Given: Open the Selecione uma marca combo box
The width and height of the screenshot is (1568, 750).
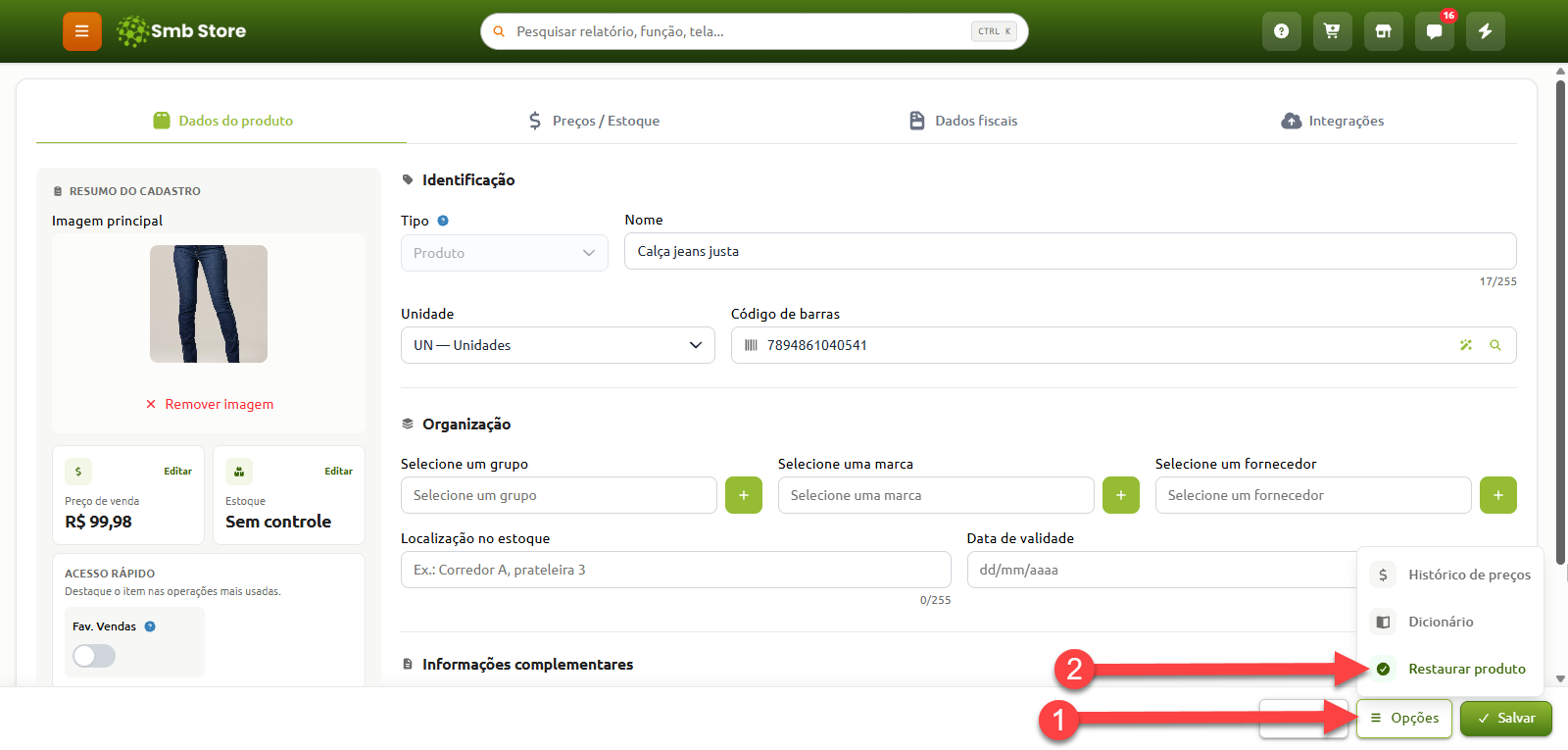Looking at the screenshot, I should click(936, 495).
